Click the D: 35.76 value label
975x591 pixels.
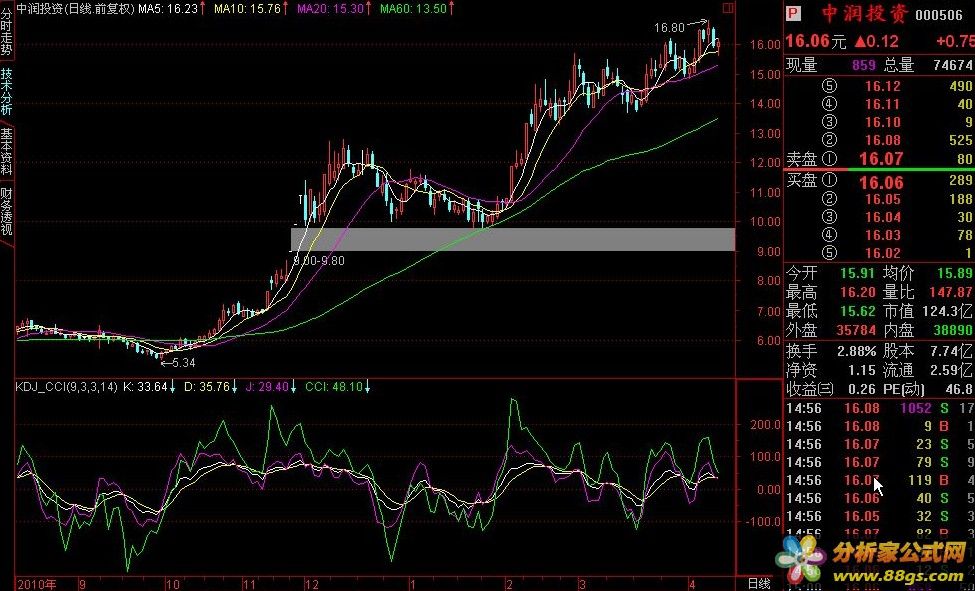211,387
